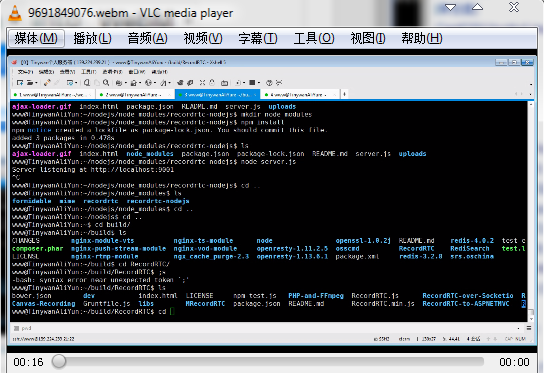The height and width of the screenshot is (373, 544).
Task: Switch to Xshell session tab 4
Action: click(x=299, y=94)
